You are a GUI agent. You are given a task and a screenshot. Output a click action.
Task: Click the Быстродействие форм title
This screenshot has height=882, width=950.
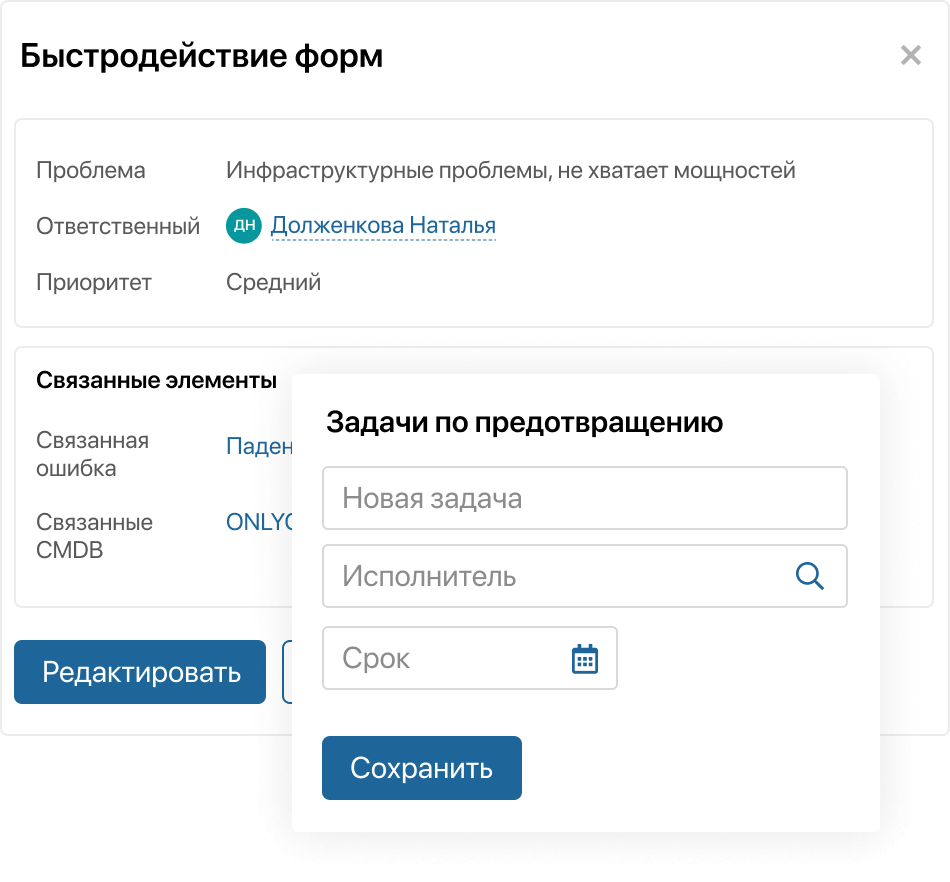click(x=202, y=56)
